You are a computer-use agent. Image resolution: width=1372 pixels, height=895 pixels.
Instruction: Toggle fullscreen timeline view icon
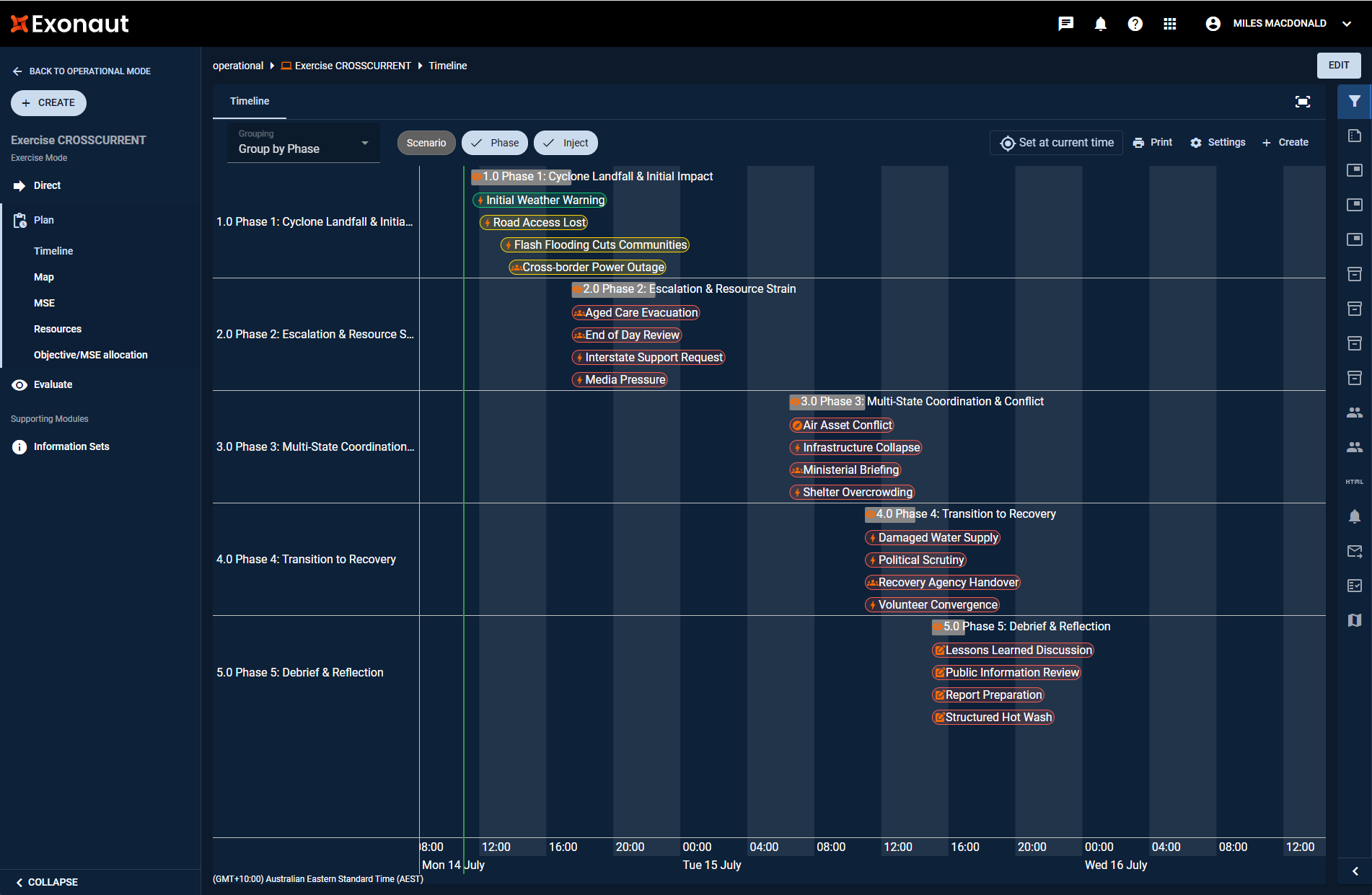click(x=1302, y=102)
